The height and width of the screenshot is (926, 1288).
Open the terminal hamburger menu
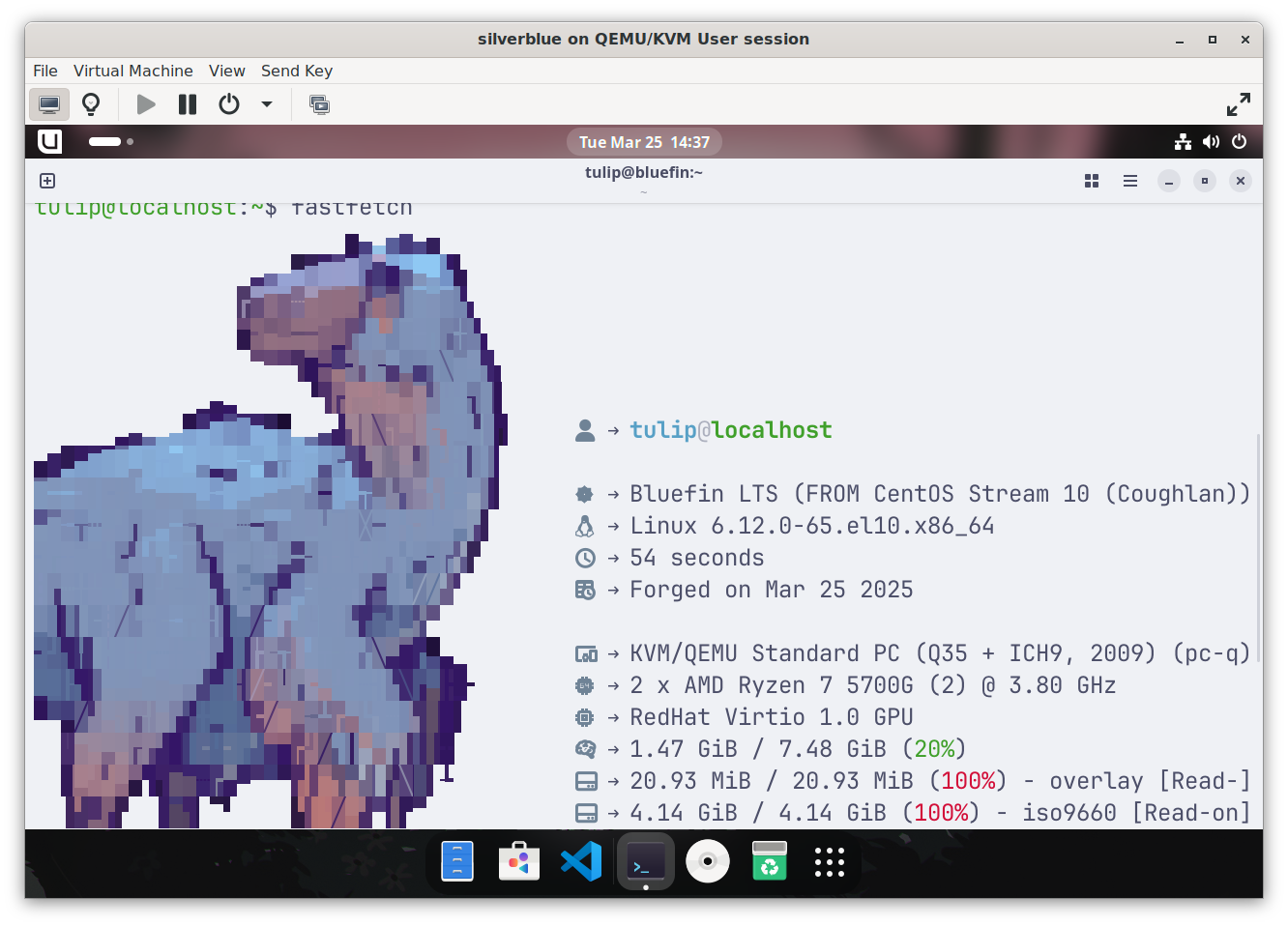point(1130,181)
